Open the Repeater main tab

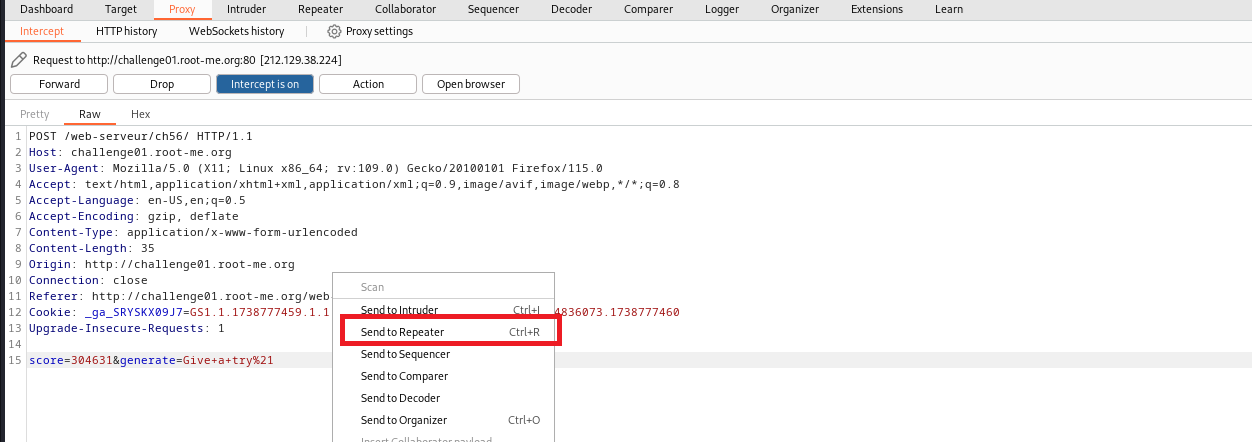pyautogui.click(x=320, y=9)
